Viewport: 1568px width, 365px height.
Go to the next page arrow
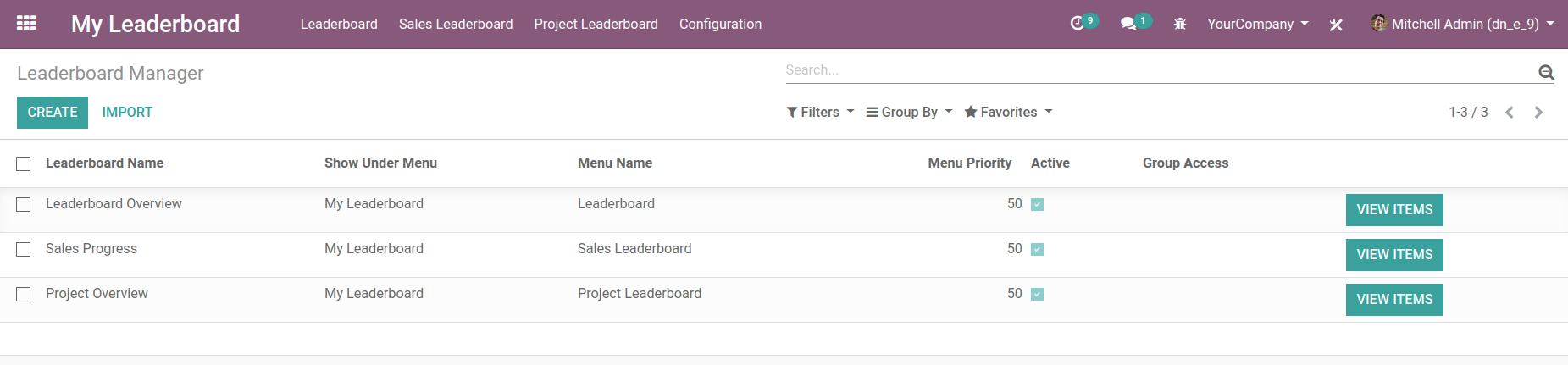click(1538, 113)
